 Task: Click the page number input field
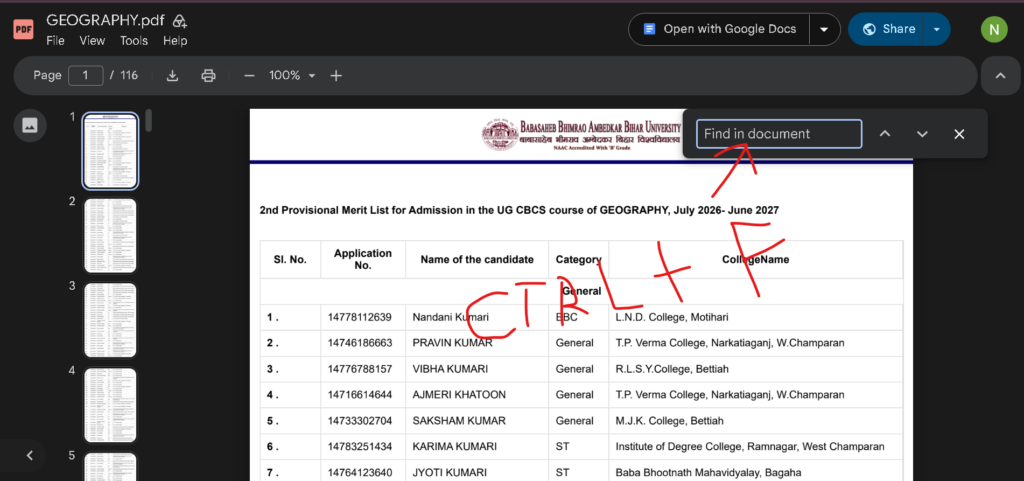pyautogui.click(x=86, y=76)
